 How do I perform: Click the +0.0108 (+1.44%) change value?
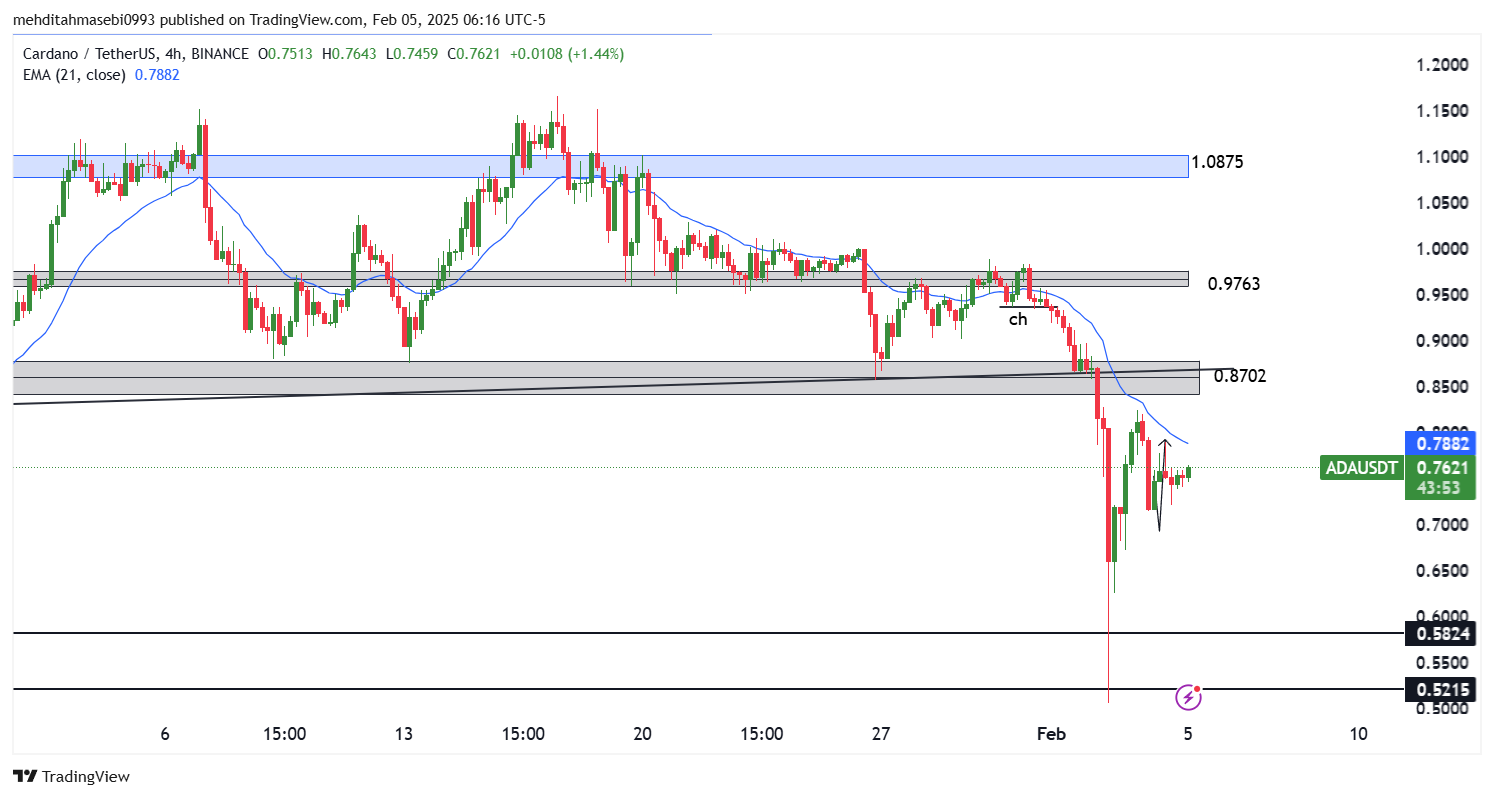pos(567,54)
